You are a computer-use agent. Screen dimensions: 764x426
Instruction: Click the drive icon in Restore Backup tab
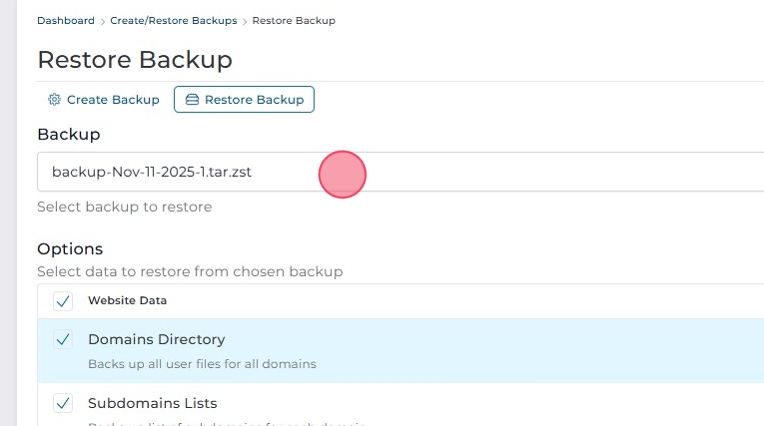coord(192,100)
